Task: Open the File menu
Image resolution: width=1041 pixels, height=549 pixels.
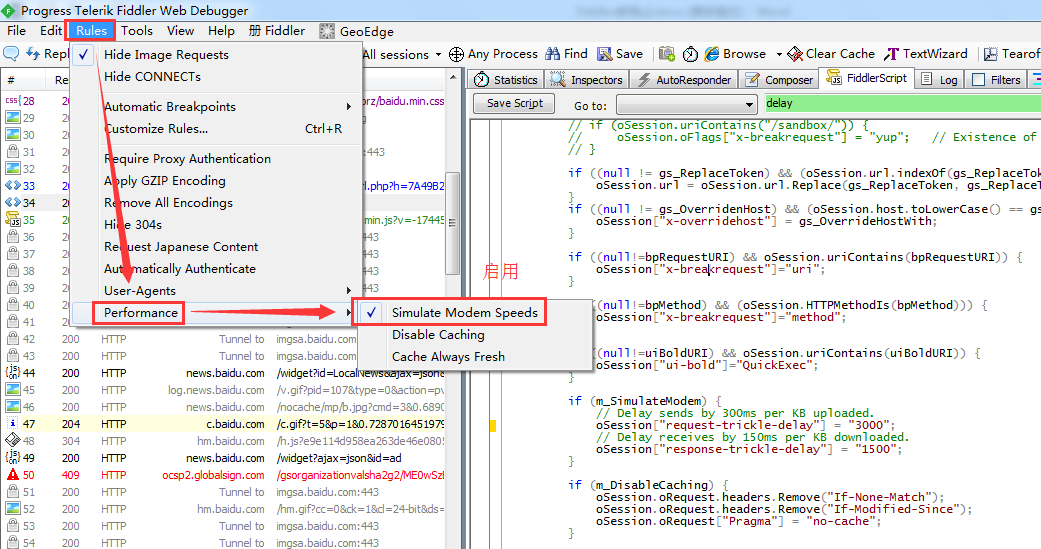Action: point(16,31)
